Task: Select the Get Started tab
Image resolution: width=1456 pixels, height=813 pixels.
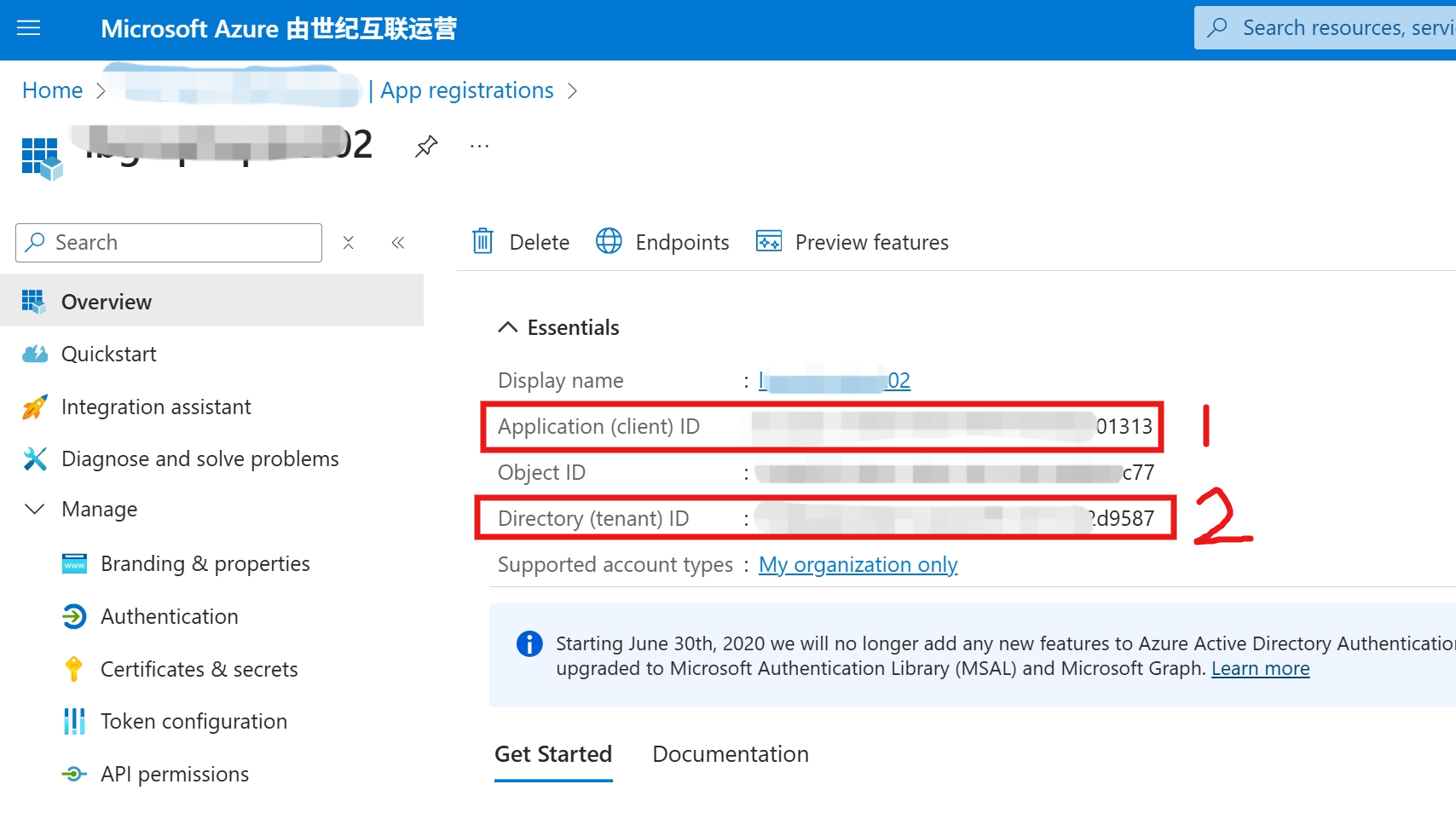Action: 553,754
